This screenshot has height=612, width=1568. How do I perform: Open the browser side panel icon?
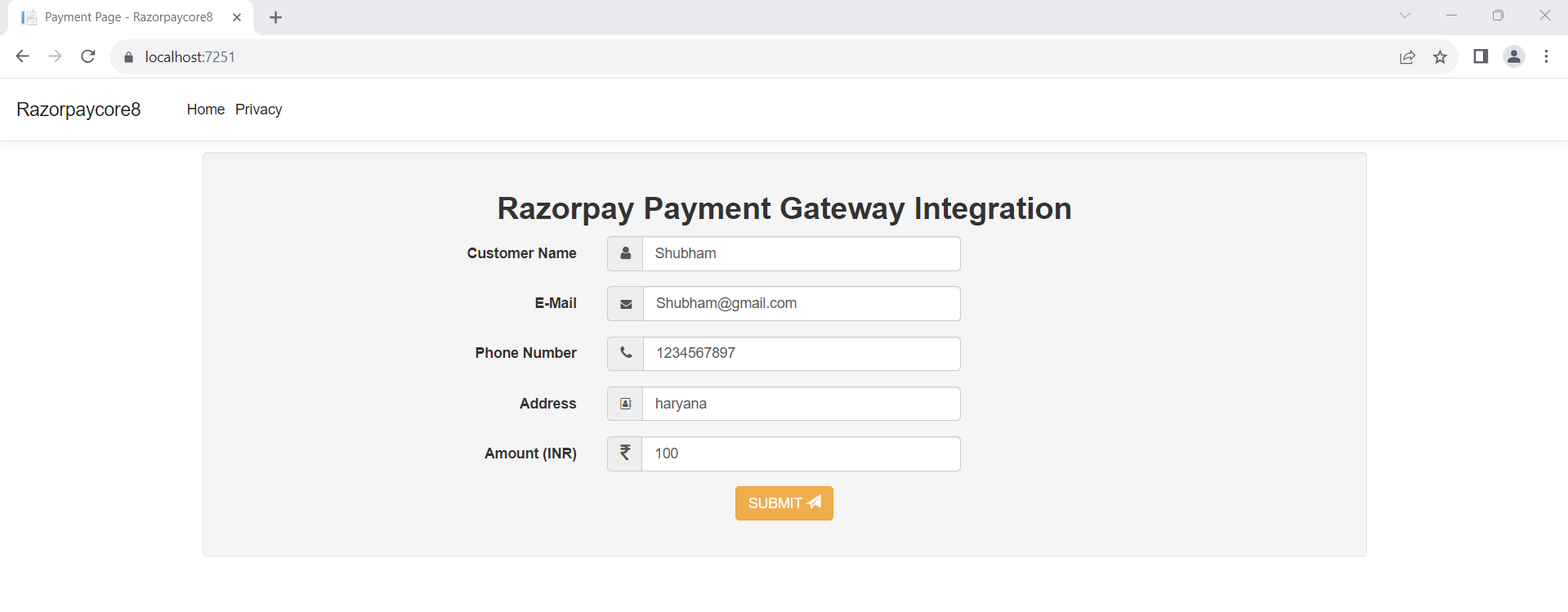coord(1481,56)
